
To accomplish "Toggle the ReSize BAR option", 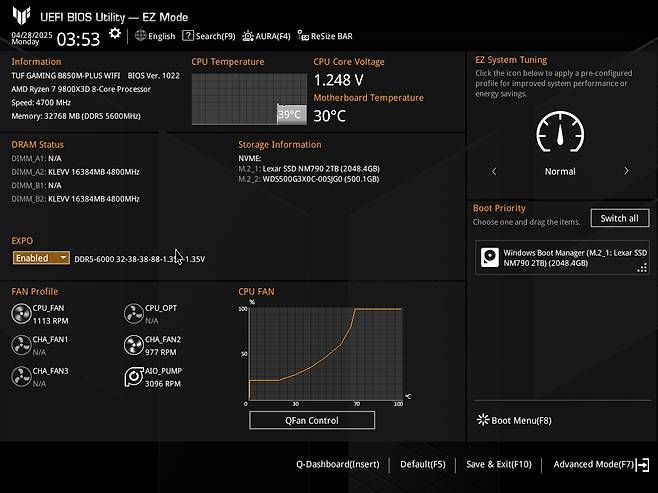I will coord(328,36).
